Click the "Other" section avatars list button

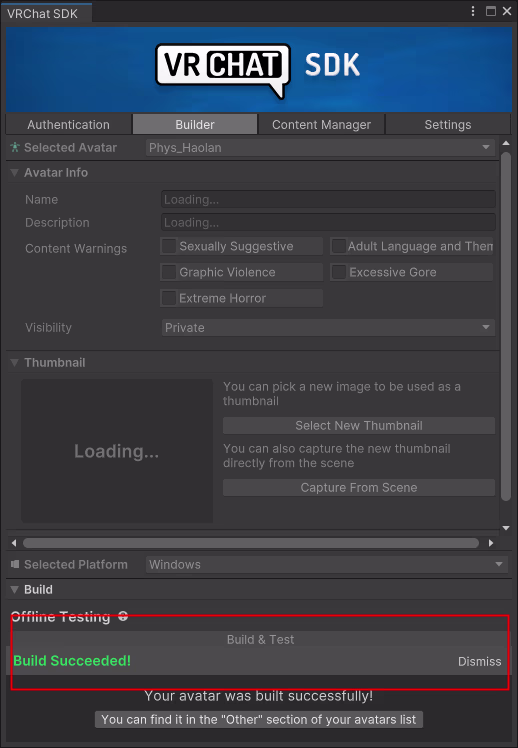[x=259, y=719]
